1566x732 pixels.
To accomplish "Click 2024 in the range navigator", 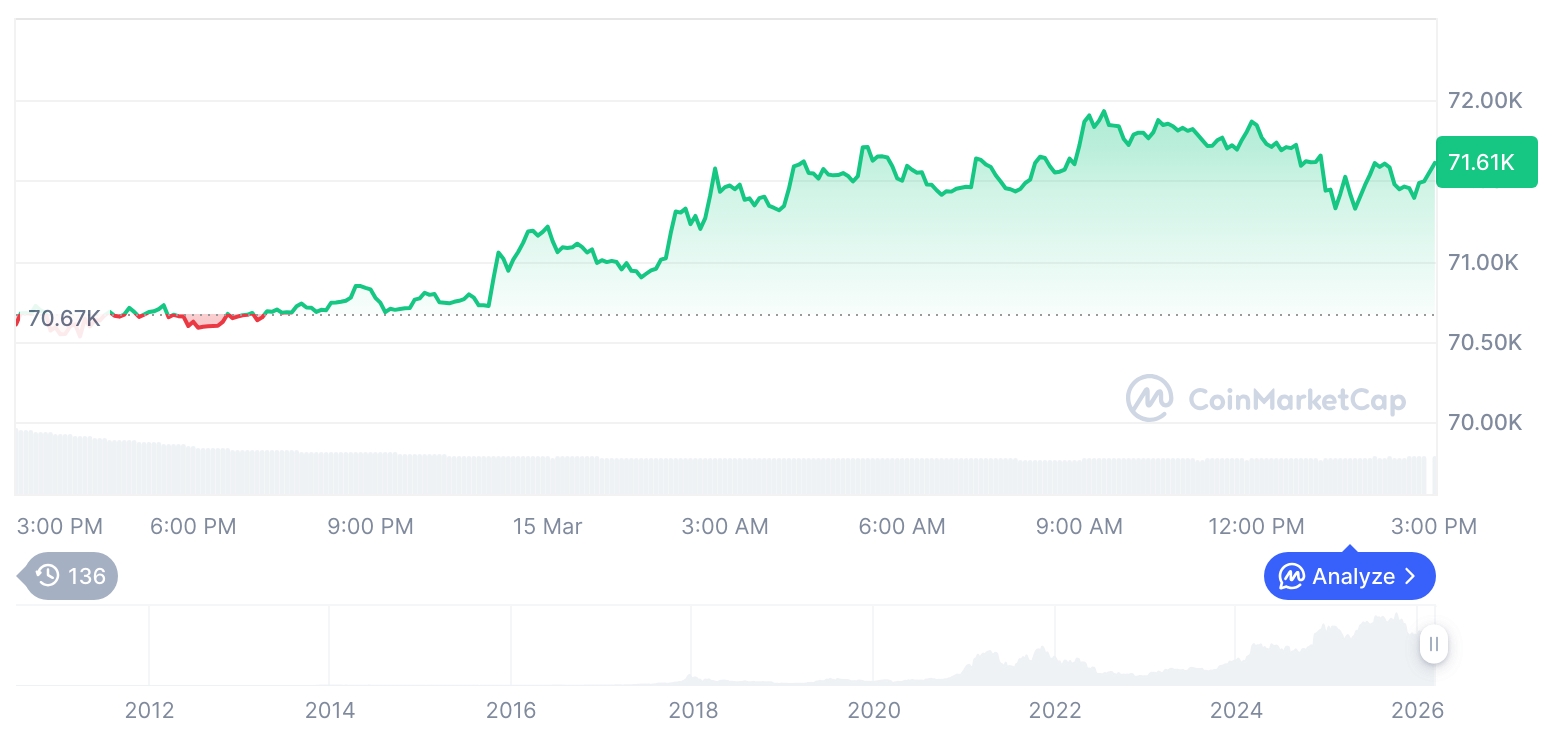I will [x=1236, y=710].
